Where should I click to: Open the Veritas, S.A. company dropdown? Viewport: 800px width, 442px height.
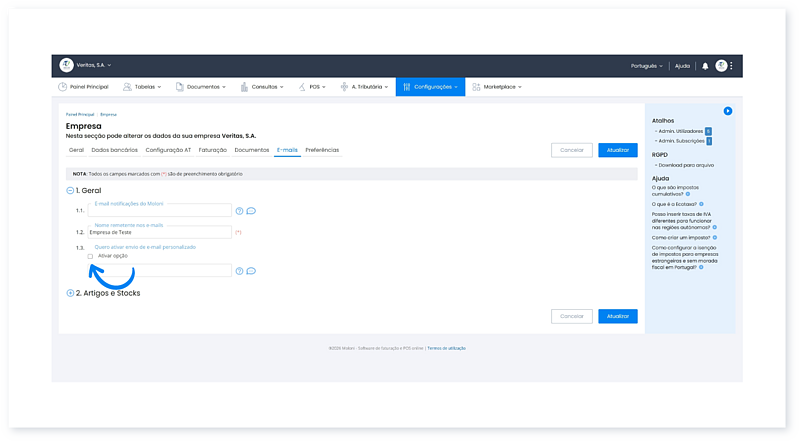(x=94, y=65)
